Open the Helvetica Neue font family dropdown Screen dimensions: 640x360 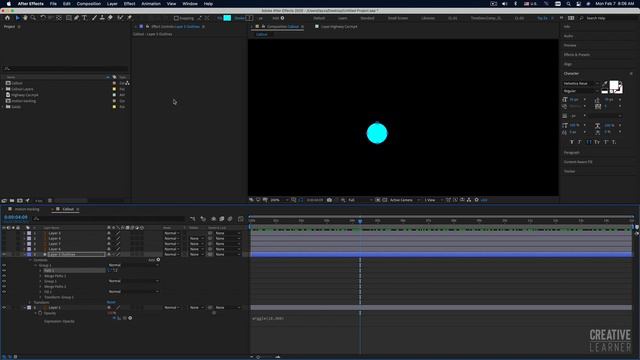click(x=581, y=83)
